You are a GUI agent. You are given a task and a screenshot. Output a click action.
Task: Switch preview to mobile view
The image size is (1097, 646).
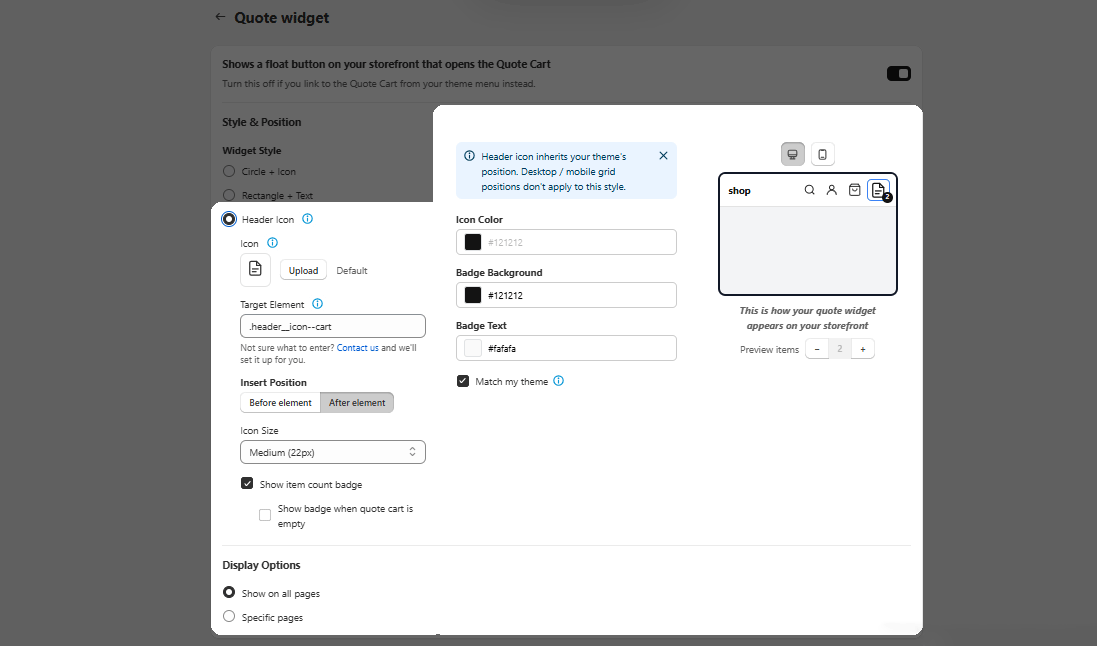tap(823, 154)
